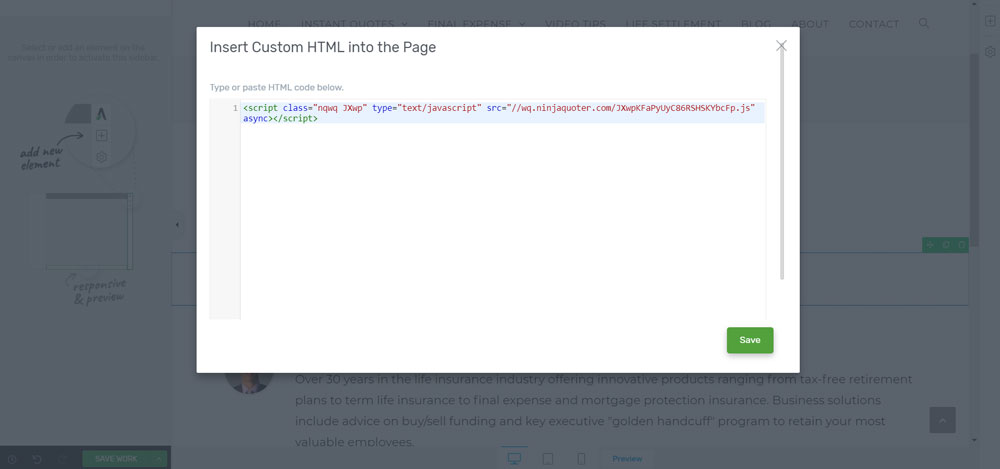Click the redo arrow icon in bottom bar
The width and height of the screenshot is (1000, 469).
[62, 459]
